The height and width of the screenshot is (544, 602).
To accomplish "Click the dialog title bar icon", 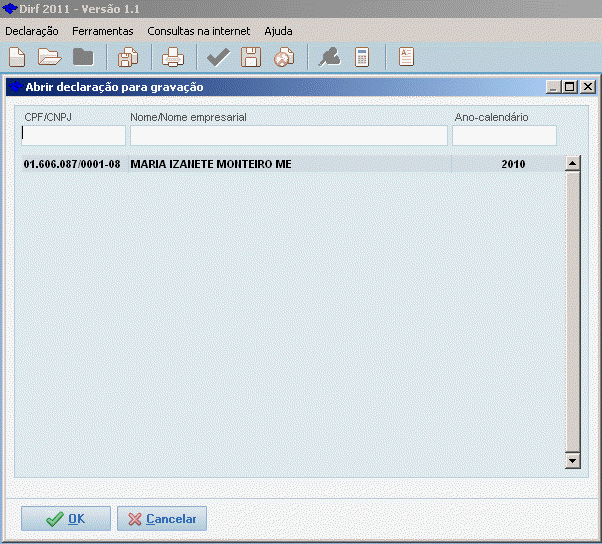I will 16,87.
